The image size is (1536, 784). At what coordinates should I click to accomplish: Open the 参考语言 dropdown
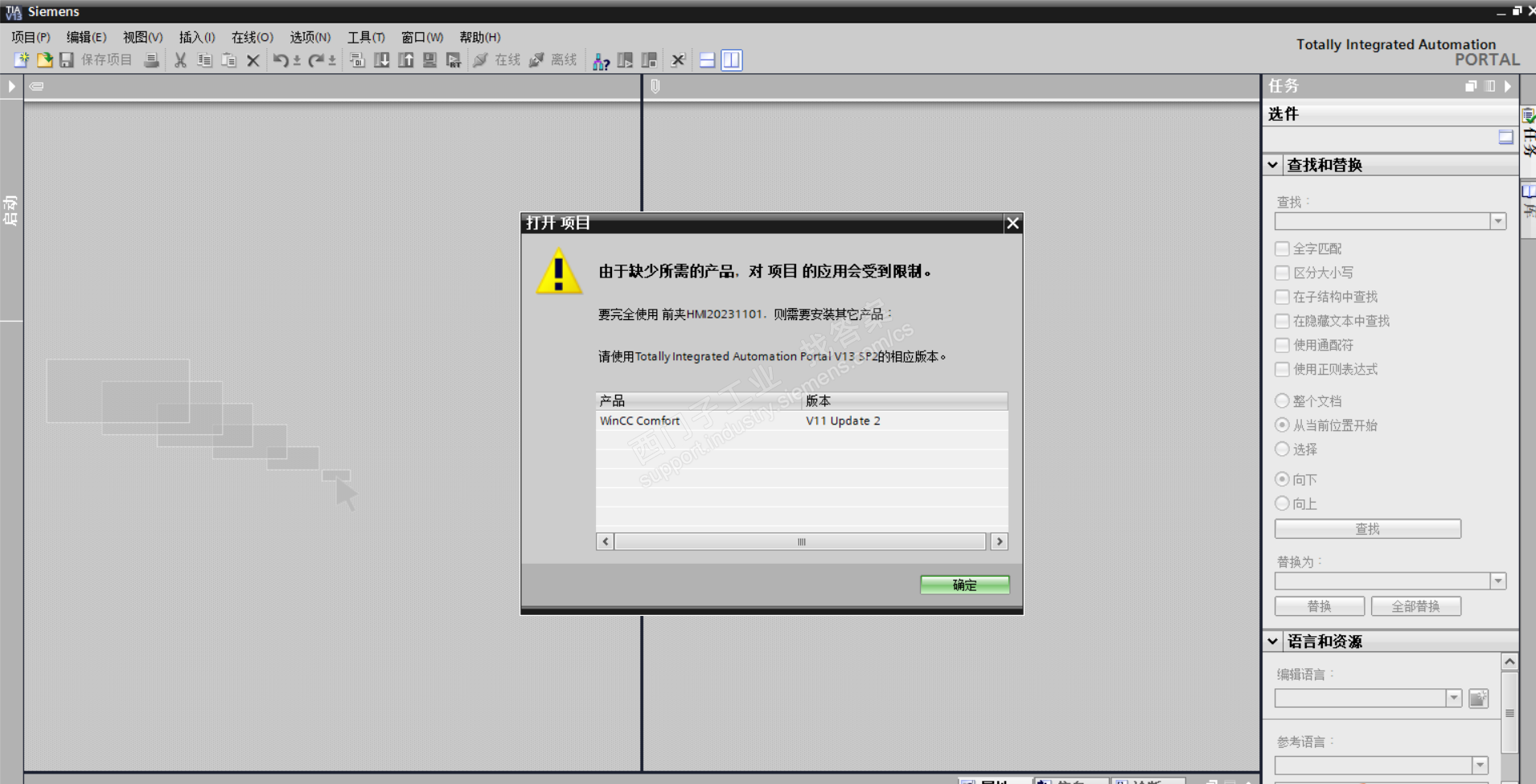[x=1480, y=766]
